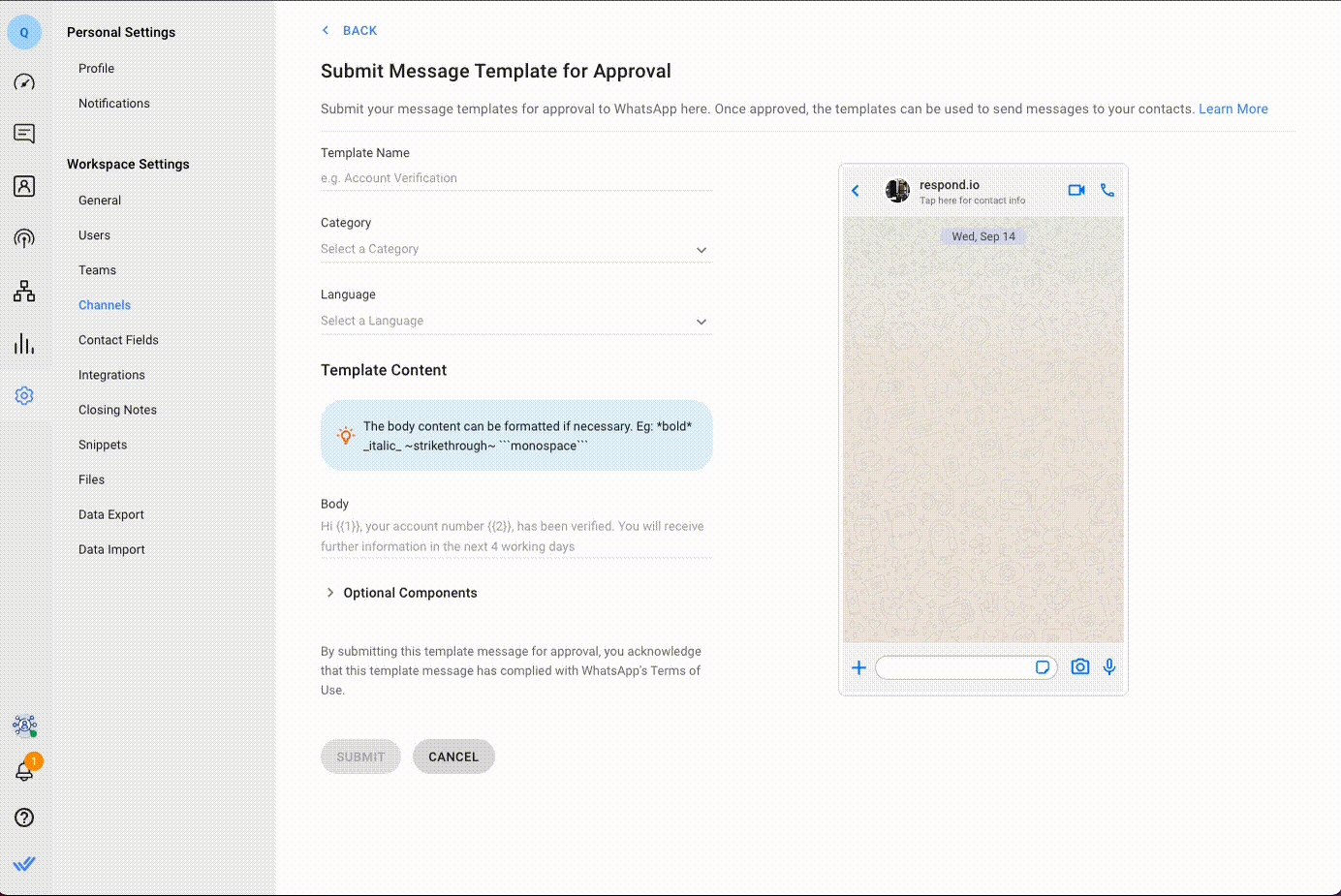Click the respond.io contact avatar

pyautogui.click(x=897, y=191)
